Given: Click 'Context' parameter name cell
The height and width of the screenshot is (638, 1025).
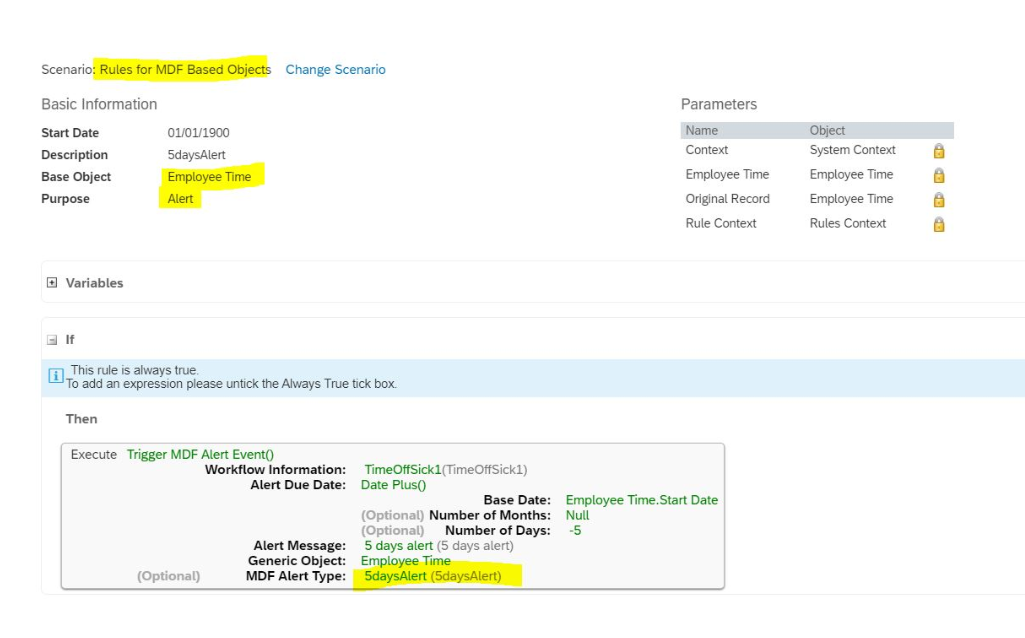Looking at the screenshot, I should click(707, 150).
